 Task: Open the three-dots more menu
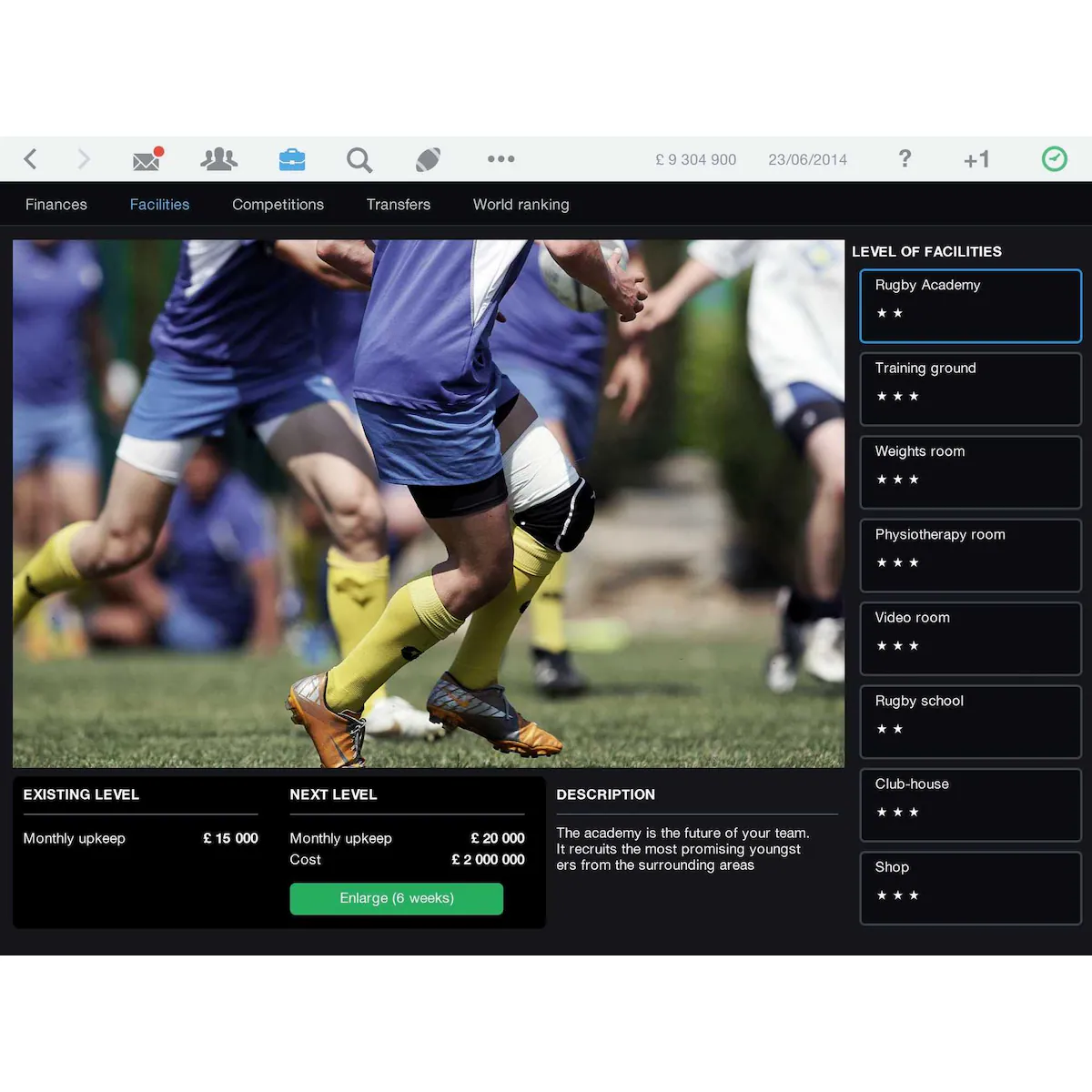click(500, 158)
